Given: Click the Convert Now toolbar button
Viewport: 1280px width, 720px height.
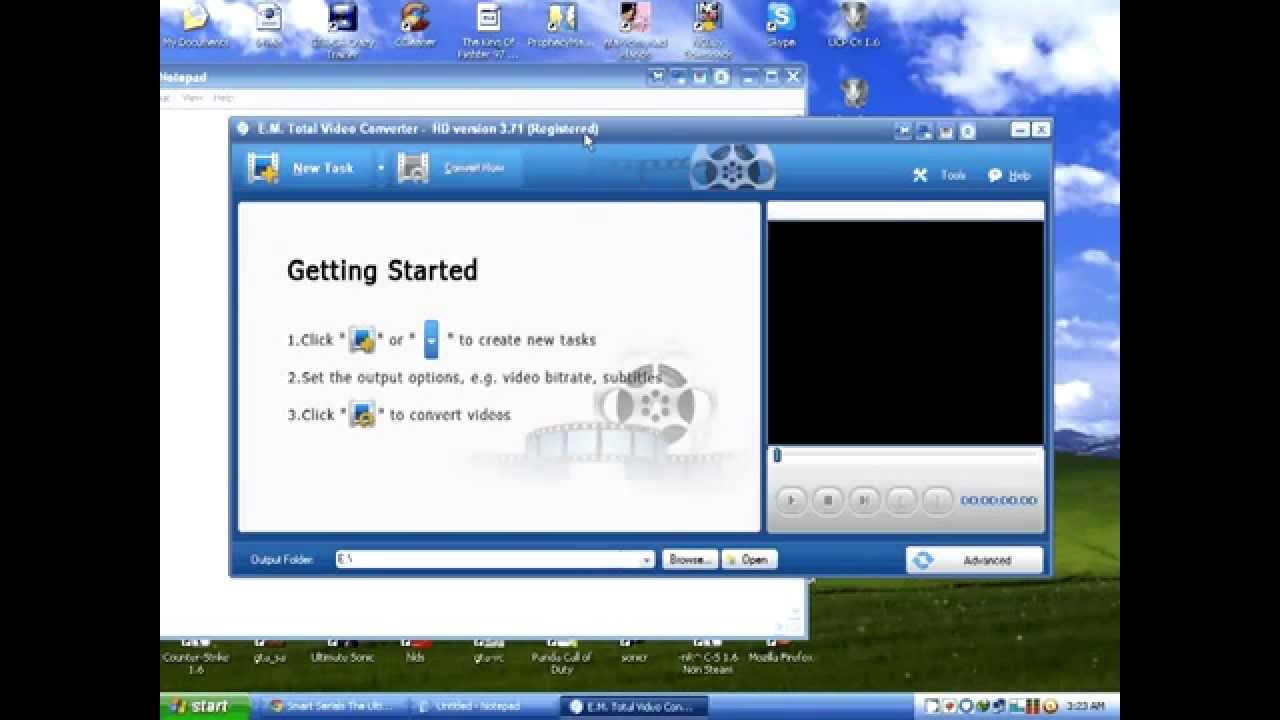Looking at the screenshot, I should coord(451,168).
